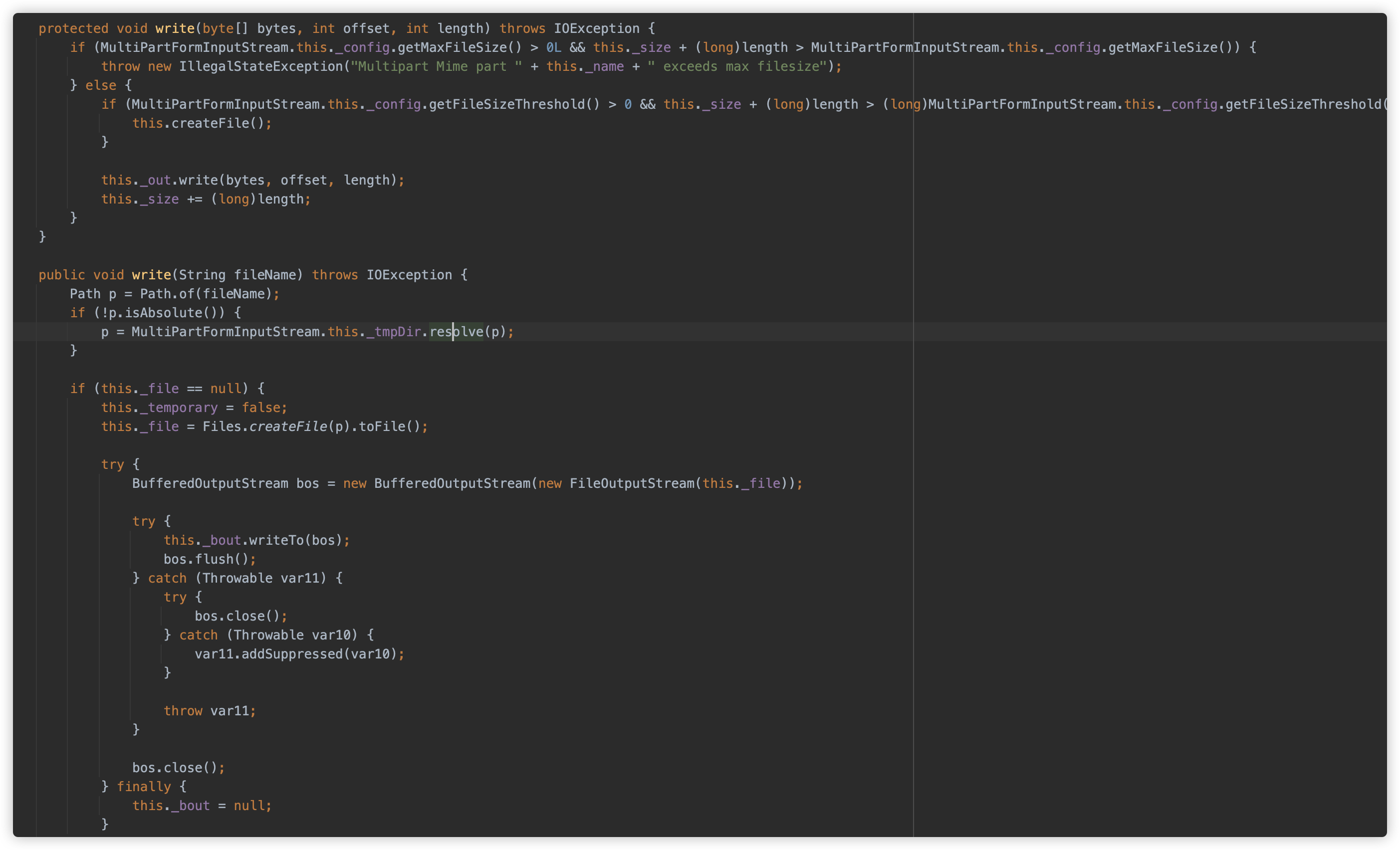
Task: Click the "this._bout = null;" line
Action: click(202, 806)
